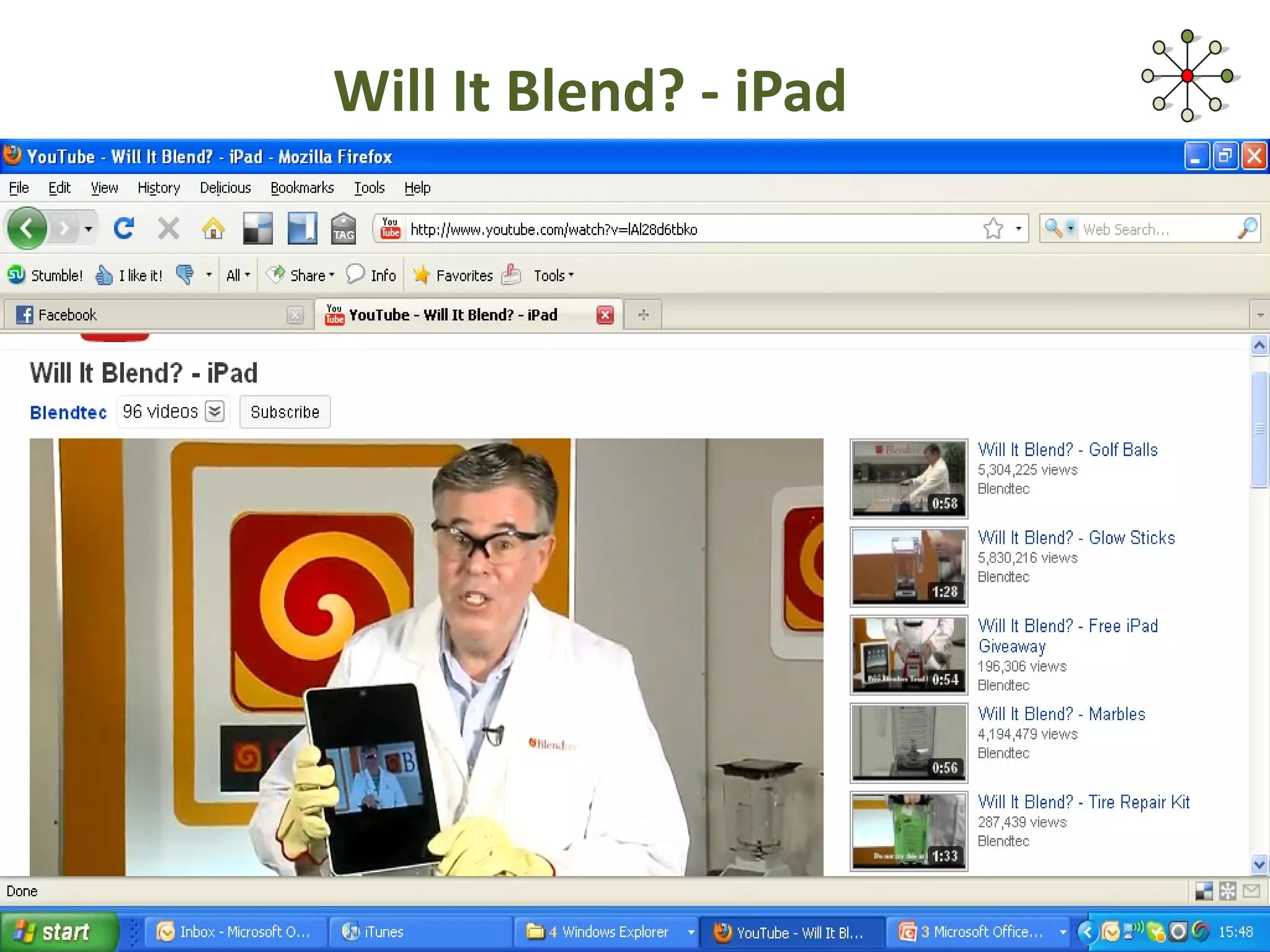Viewport: 1270px width, 952px height.
Task: Open the search engine selector dropdown
Action: point(1071,228)
